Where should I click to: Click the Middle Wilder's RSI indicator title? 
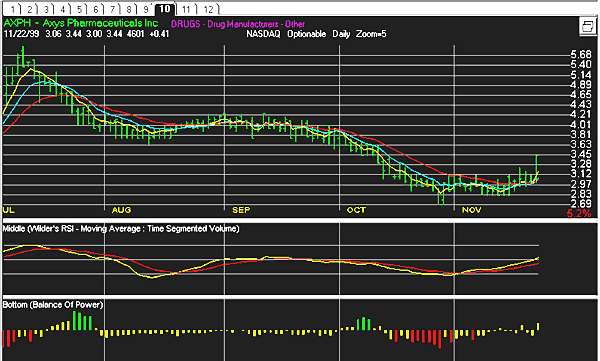coord(121,229)
